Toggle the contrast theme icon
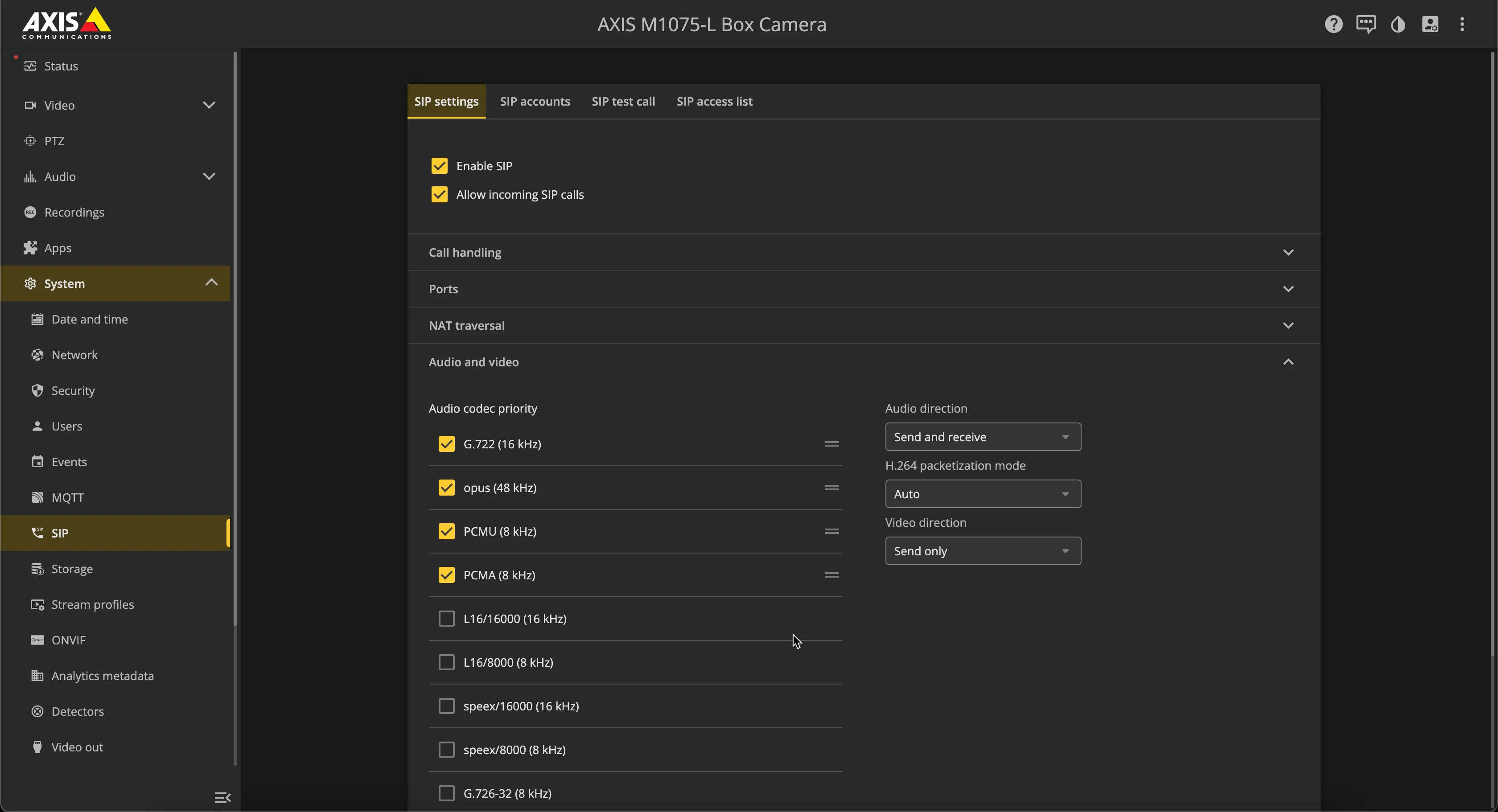Viewport: 1498px width, 812px height. pos(1398,25)
